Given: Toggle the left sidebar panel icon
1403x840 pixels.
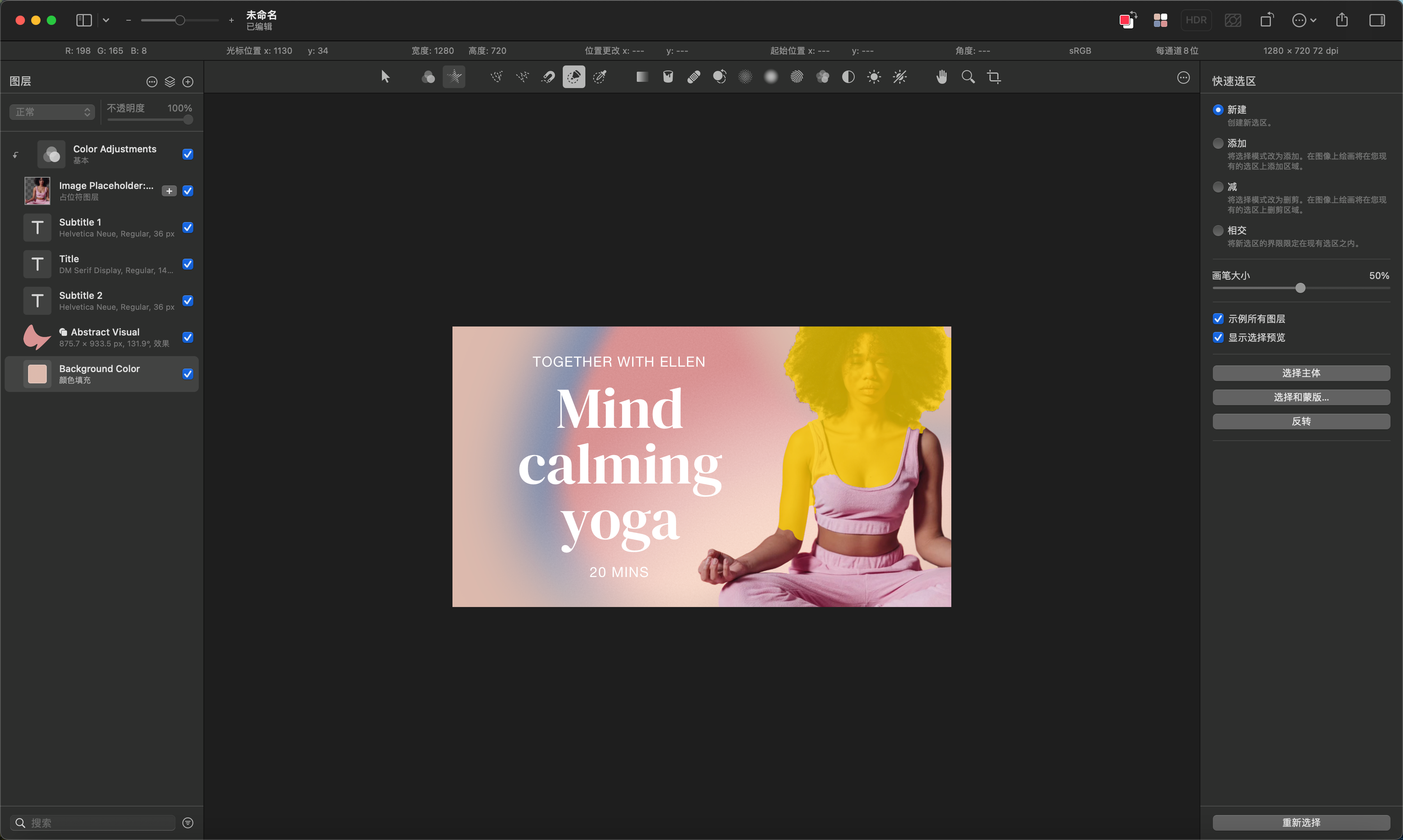Looking at the screenshot, I should click(84, 20).
